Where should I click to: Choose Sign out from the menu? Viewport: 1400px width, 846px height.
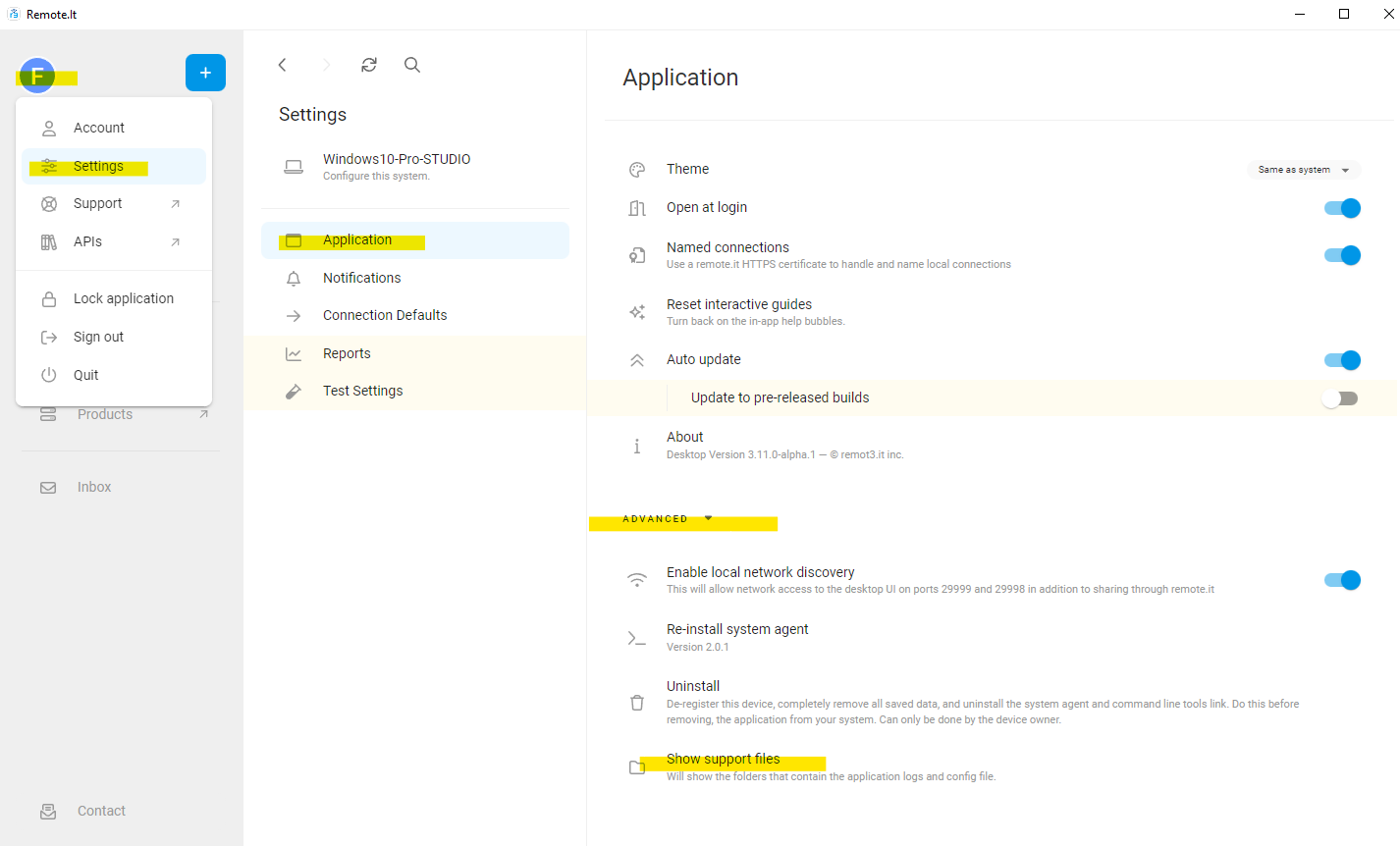[114, 338]
